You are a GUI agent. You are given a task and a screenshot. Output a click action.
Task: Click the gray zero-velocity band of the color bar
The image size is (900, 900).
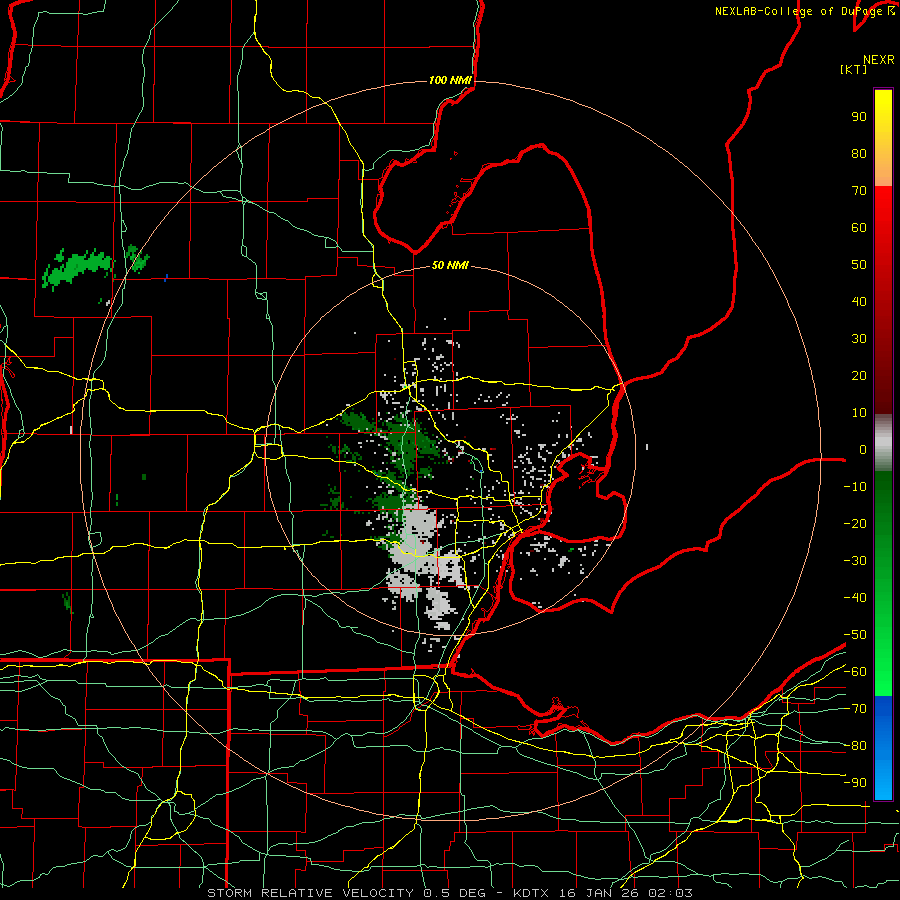883,442
